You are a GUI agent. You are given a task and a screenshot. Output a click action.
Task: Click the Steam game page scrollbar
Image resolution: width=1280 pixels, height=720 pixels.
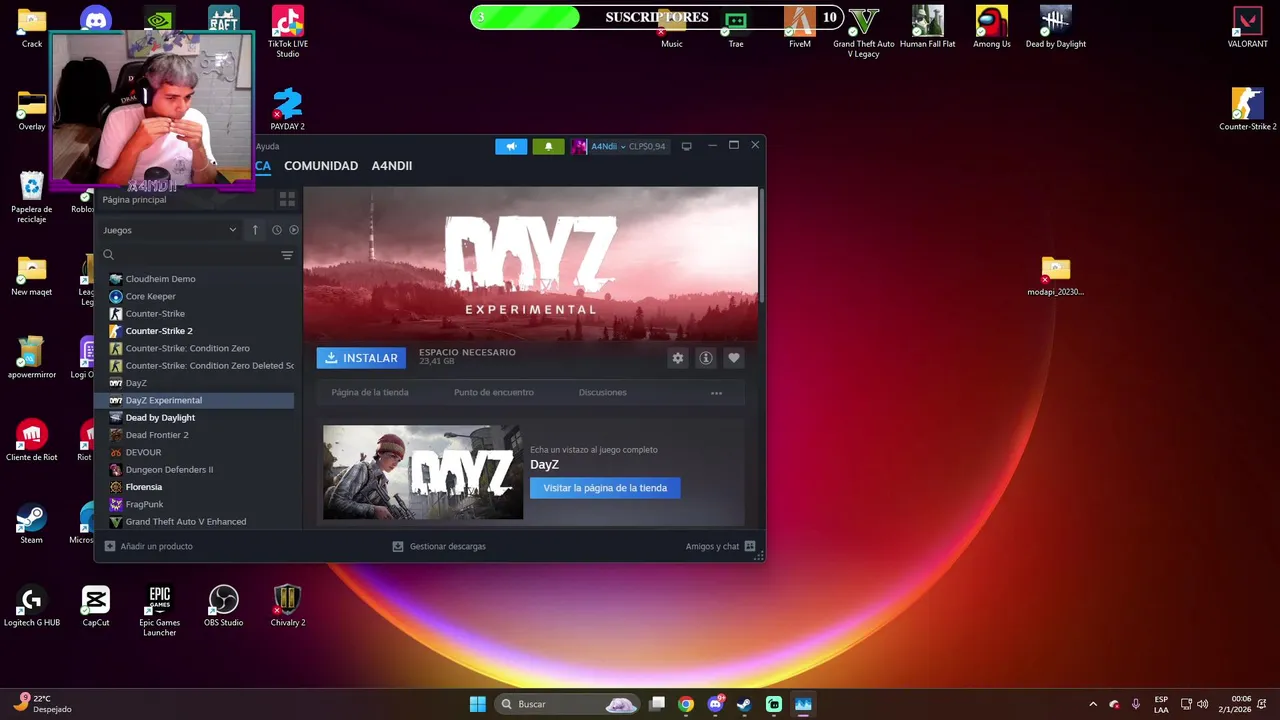[761, 245]
